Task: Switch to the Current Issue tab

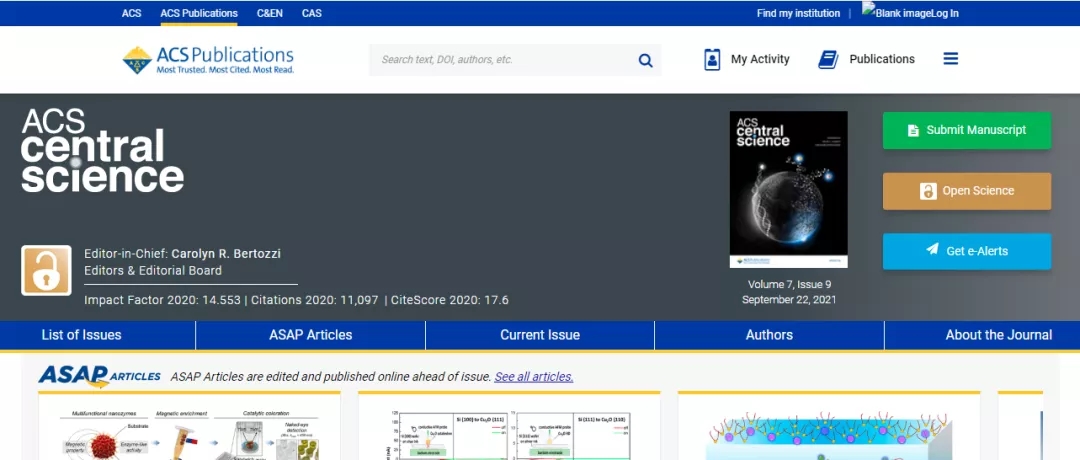Action: click(540, 335)
